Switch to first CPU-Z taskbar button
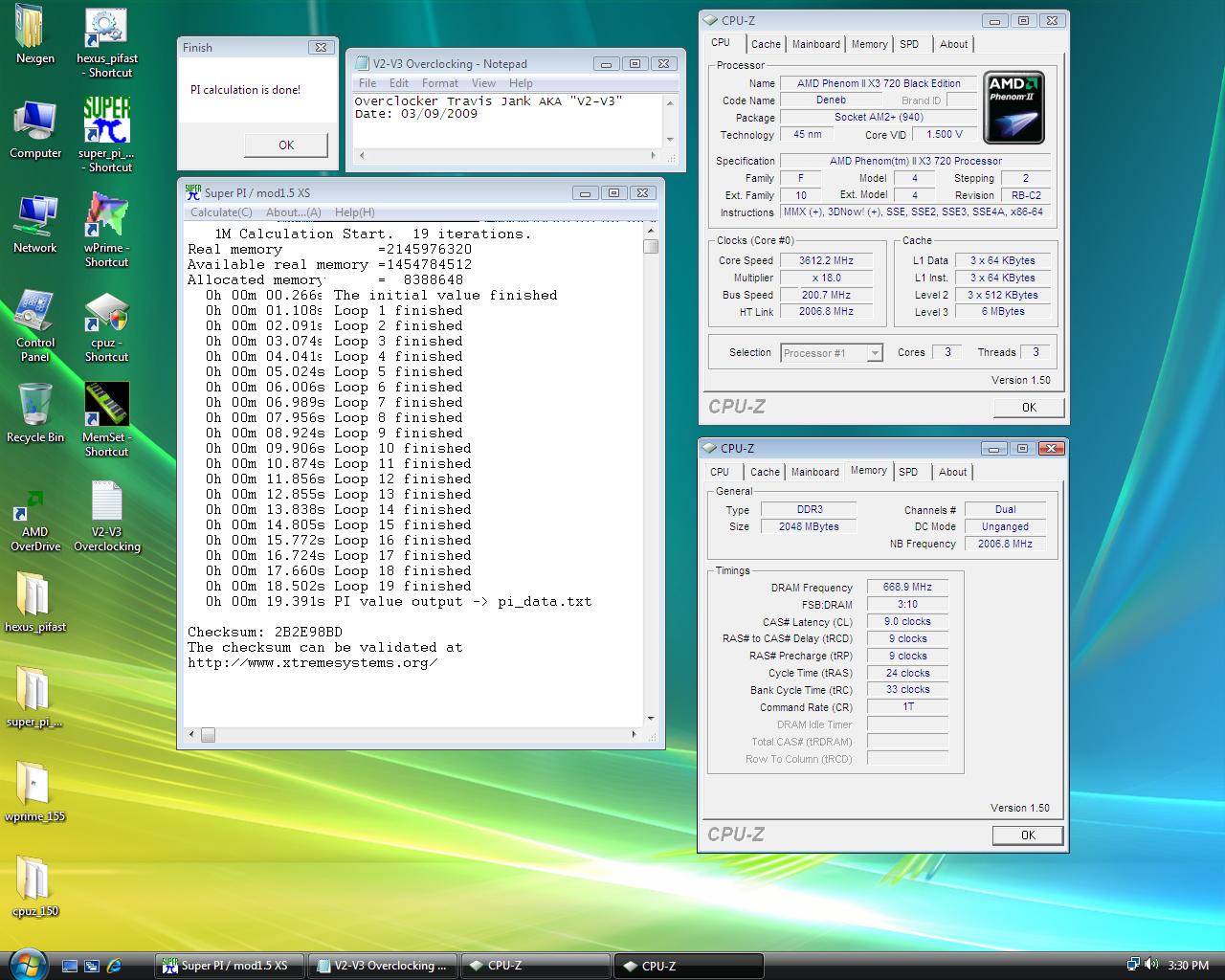The image size is (1225, 980). click(536, 966)
